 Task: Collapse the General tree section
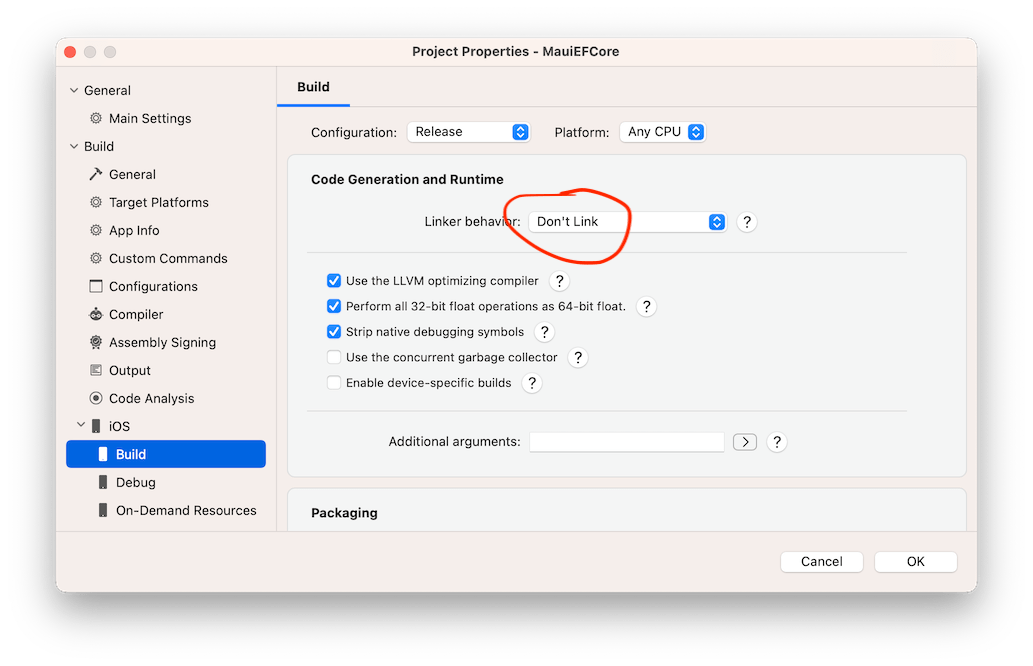pos(73,90)
